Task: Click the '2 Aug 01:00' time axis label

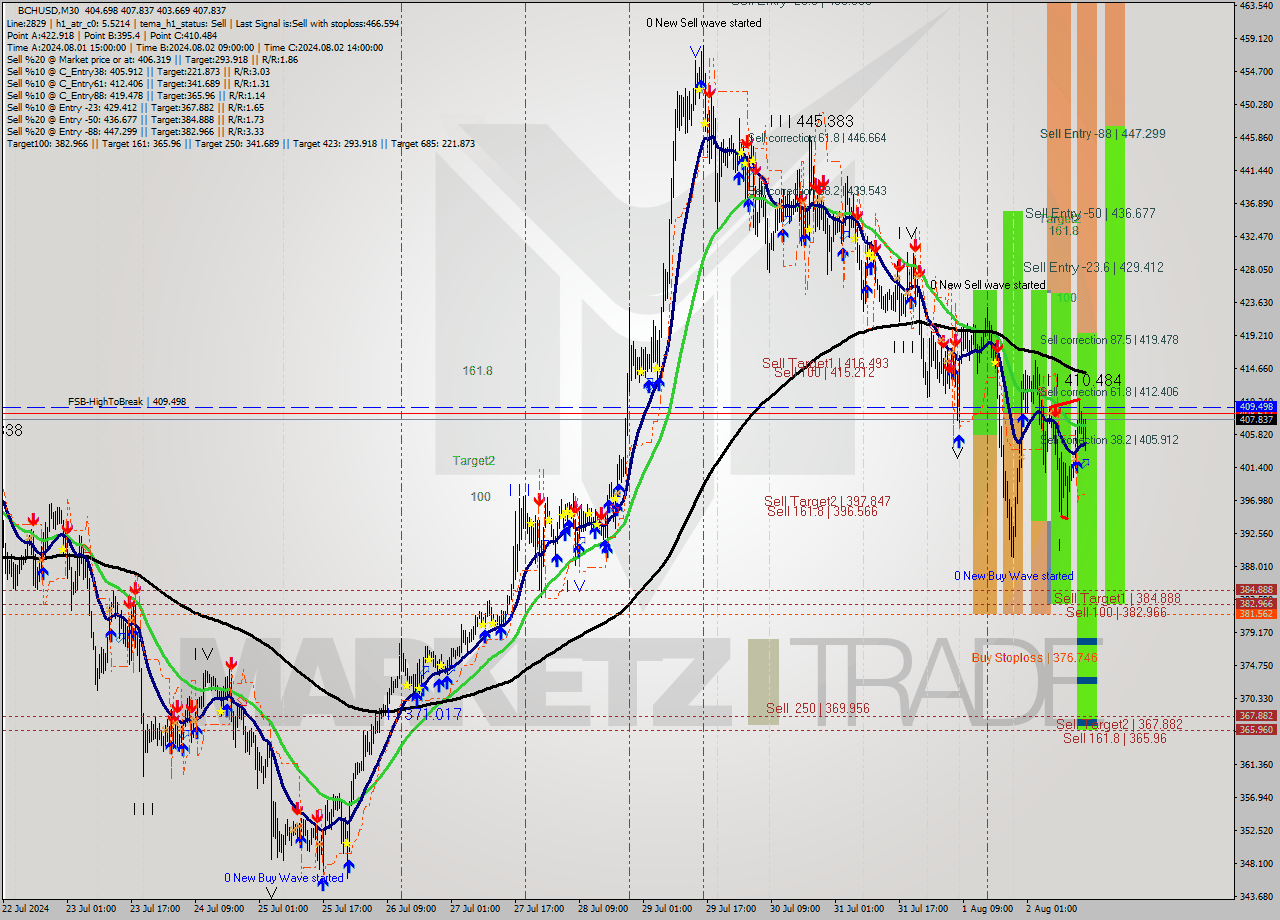Action: 1051,909
